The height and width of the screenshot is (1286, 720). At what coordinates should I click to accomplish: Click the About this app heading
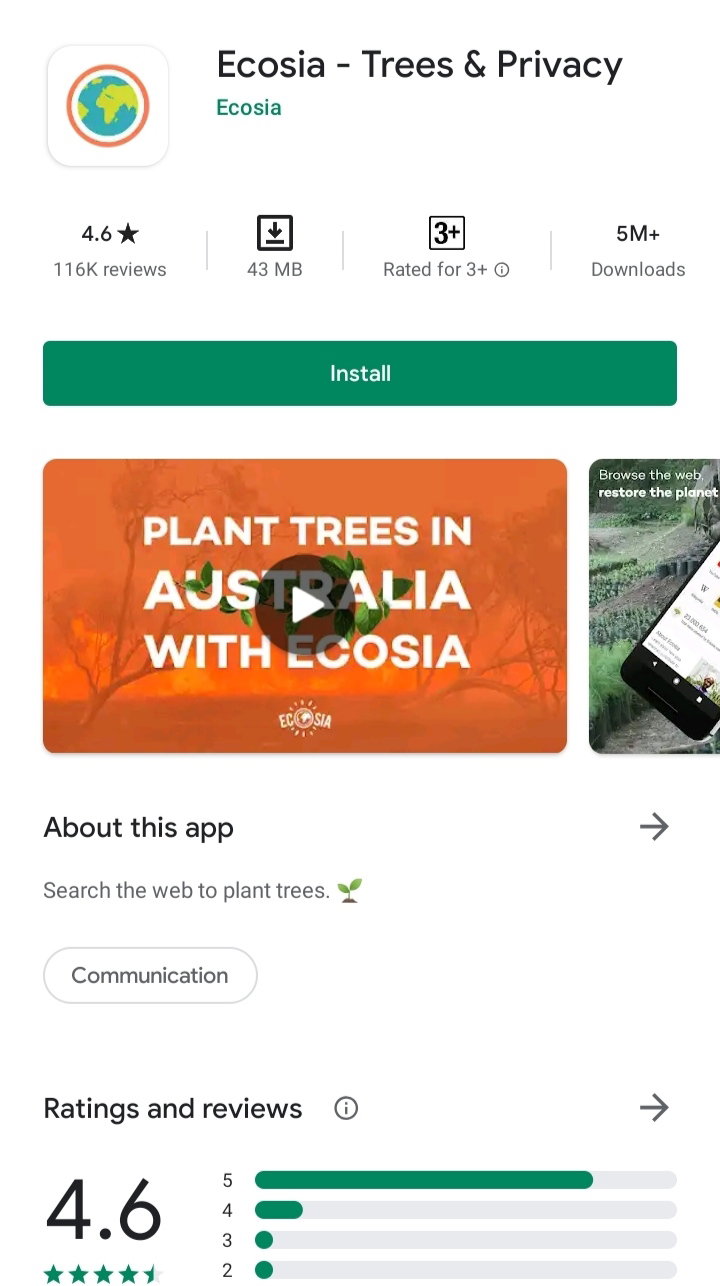[138, 828]
